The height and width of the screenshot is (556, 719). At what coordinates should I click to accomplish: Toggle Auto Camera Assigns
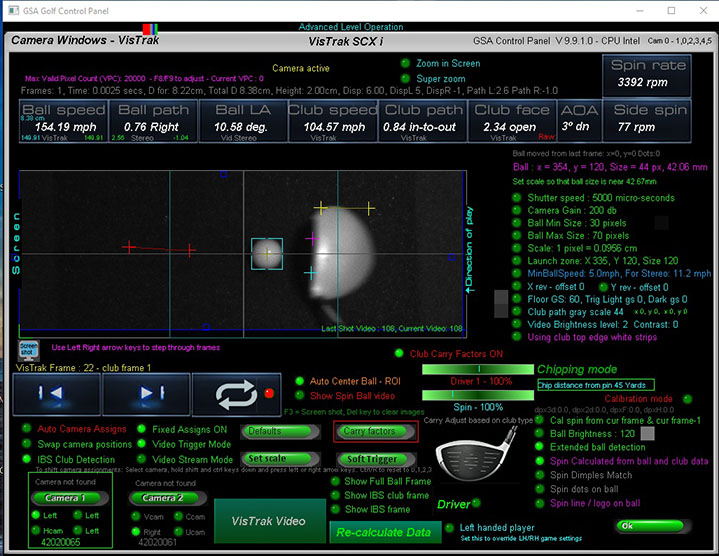tap(27, 428)
